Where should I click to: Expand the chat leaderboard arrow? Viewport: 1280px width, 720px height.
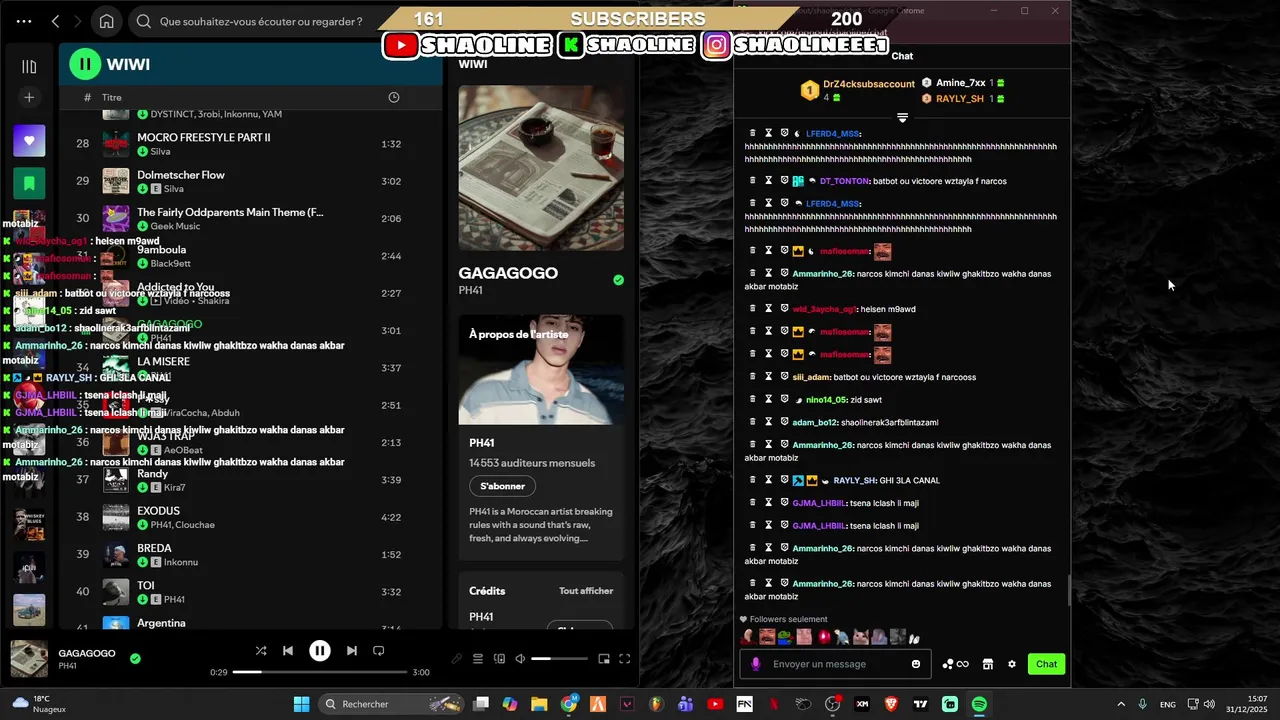[x=902, y=118]
